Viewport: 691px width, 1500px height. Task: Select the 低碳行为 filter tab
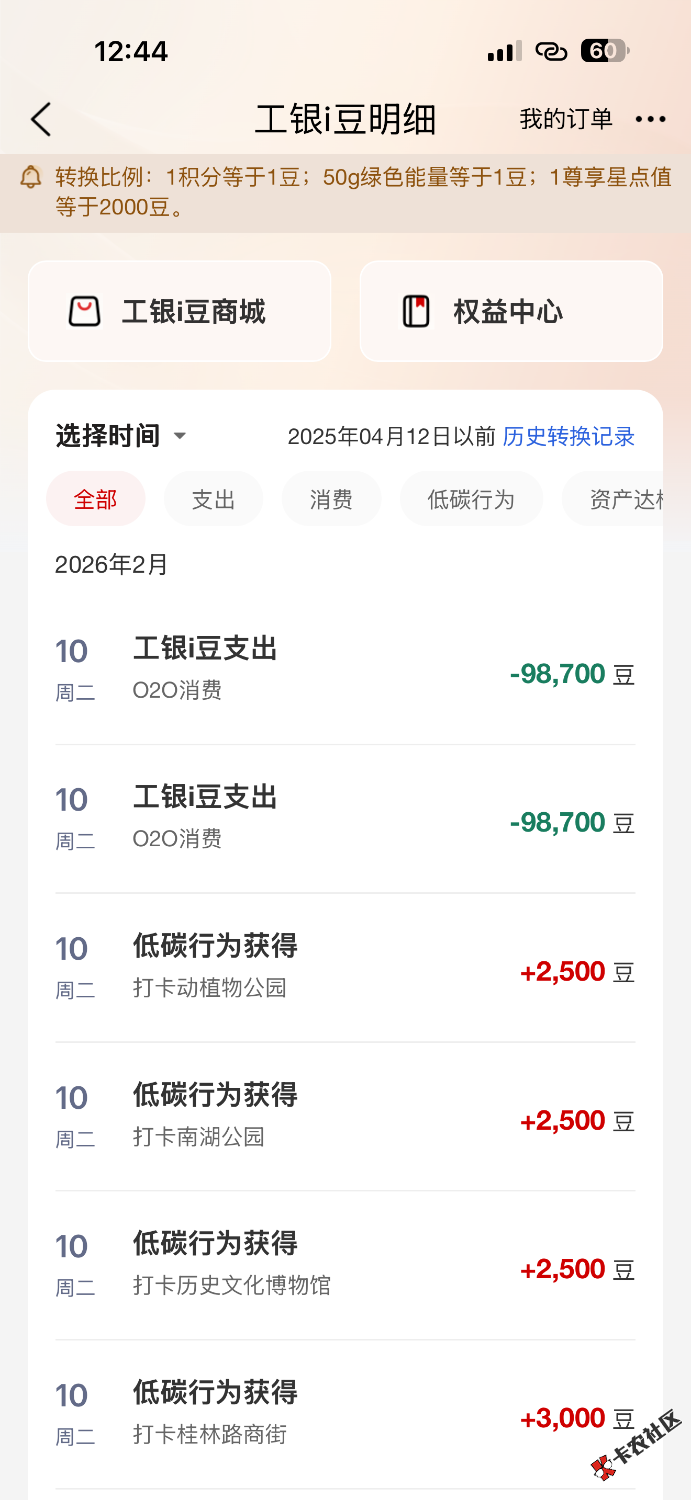471,499
